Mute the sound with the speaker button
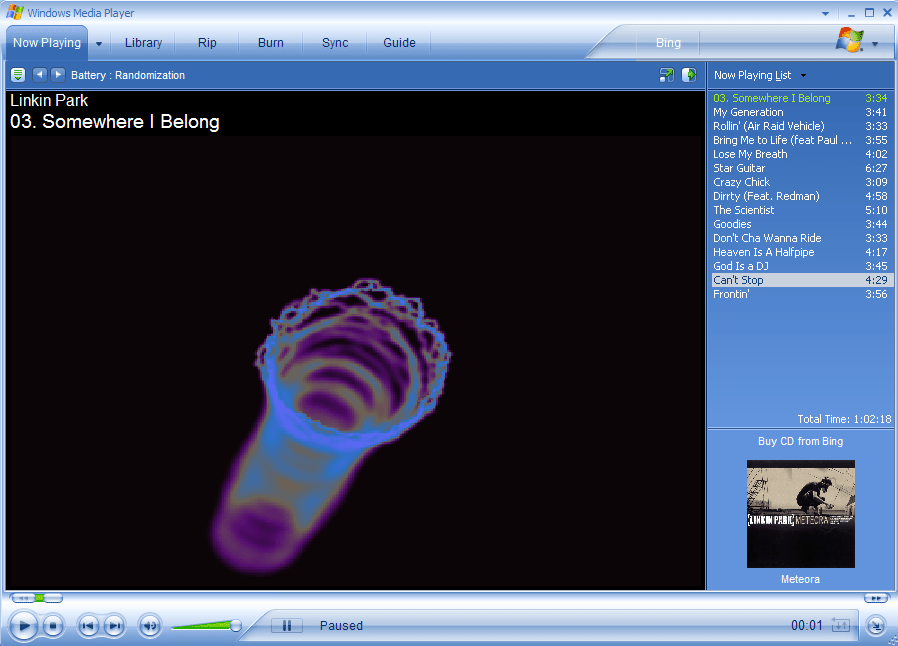 click(x=149, y=626)
